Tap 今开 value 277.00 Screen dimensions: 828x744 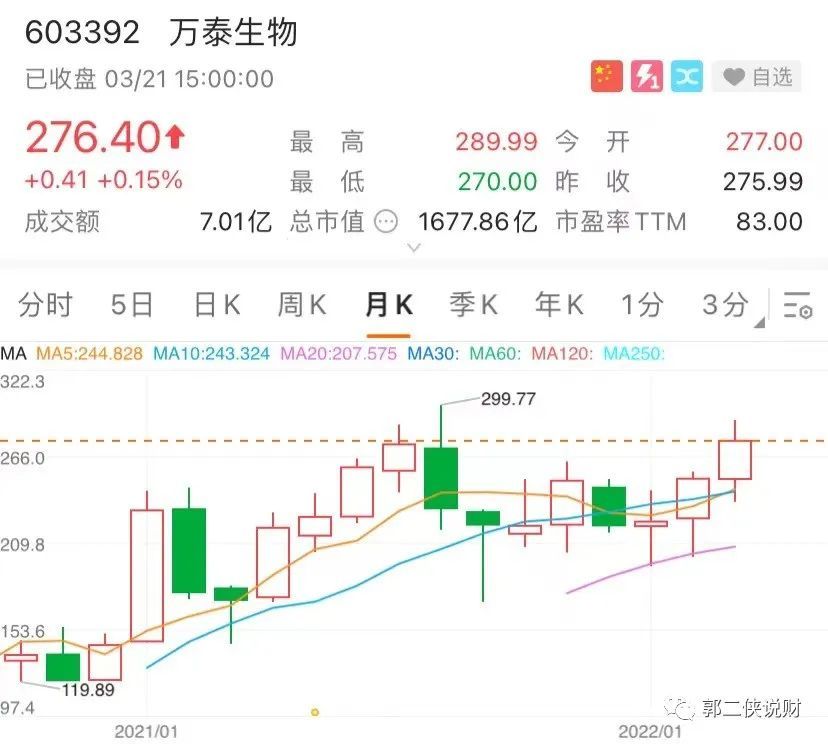764,142
